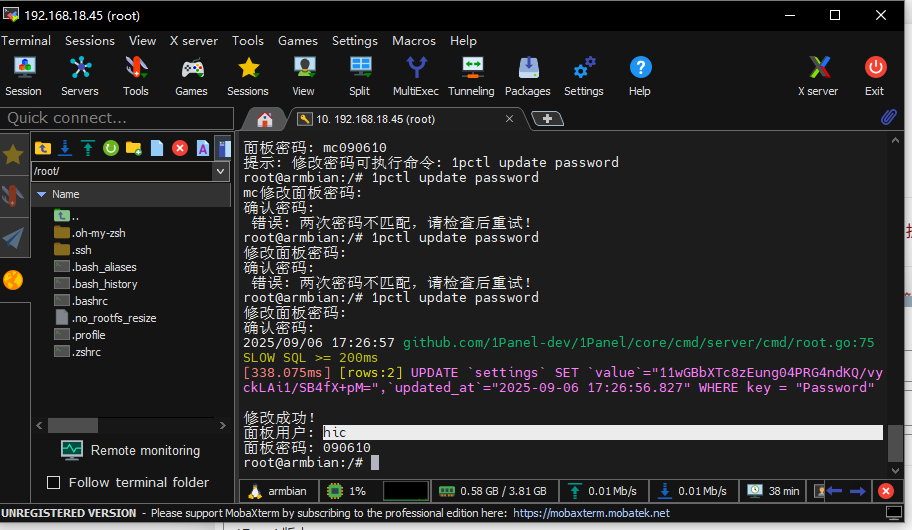
Task: Select the .zshrc file
Action: (78, 352)
